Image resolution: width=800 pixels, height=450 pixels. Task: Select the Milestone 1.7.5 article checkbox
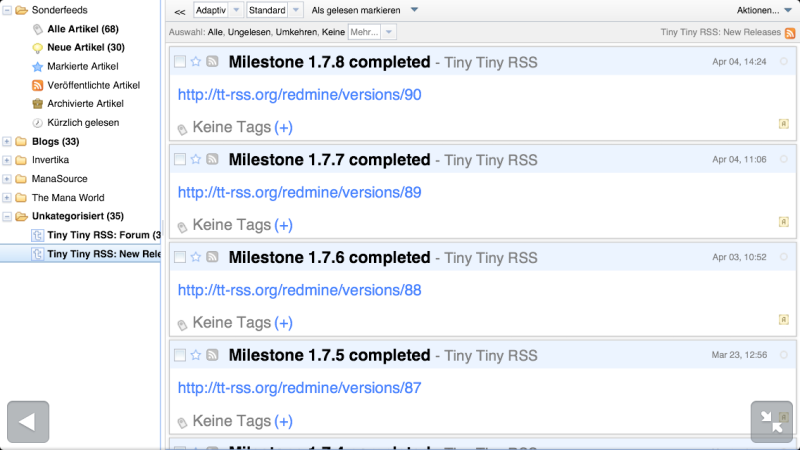[180, 356]
